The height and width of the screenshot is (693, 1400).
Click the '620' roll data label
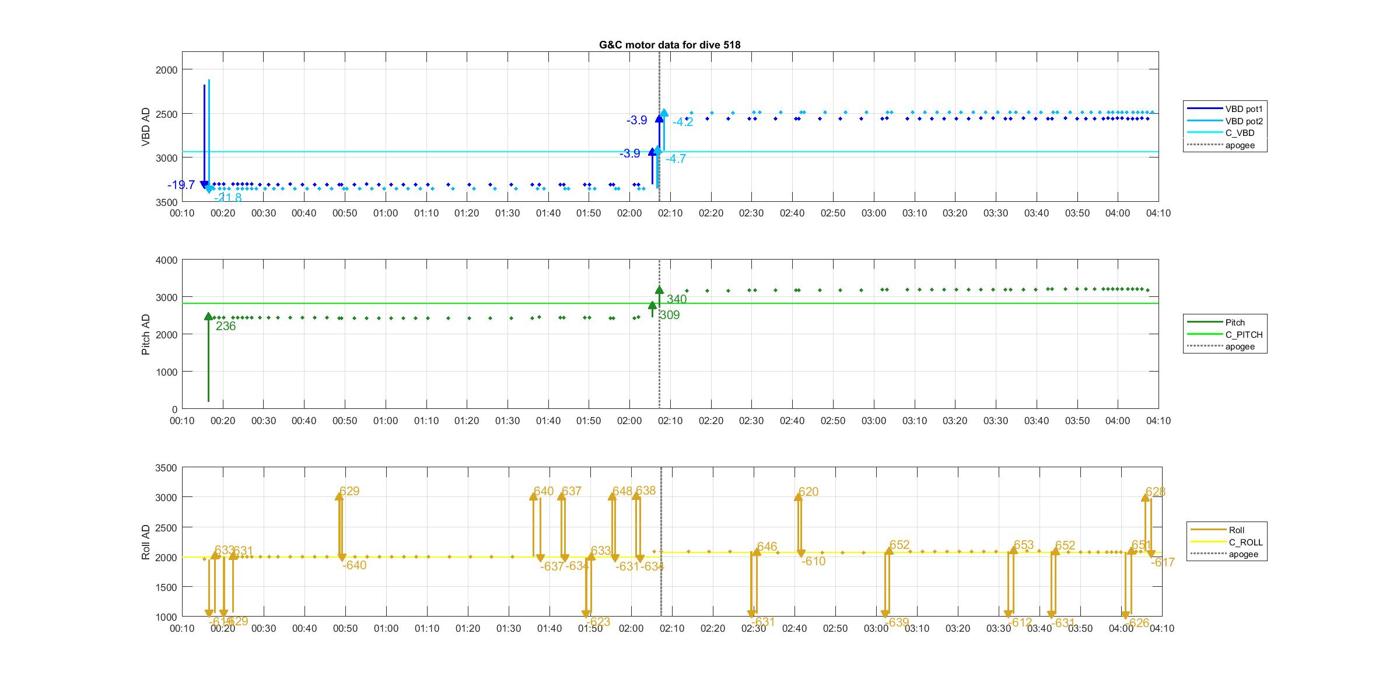pos(808,492)
